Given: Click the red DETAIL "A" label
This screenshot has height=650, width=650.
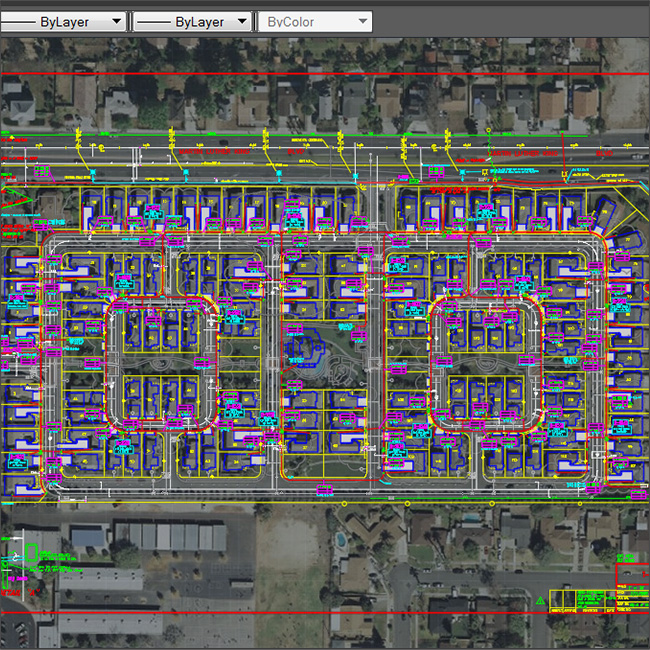Looking at the screenshot, I should (x=19, y=593).
